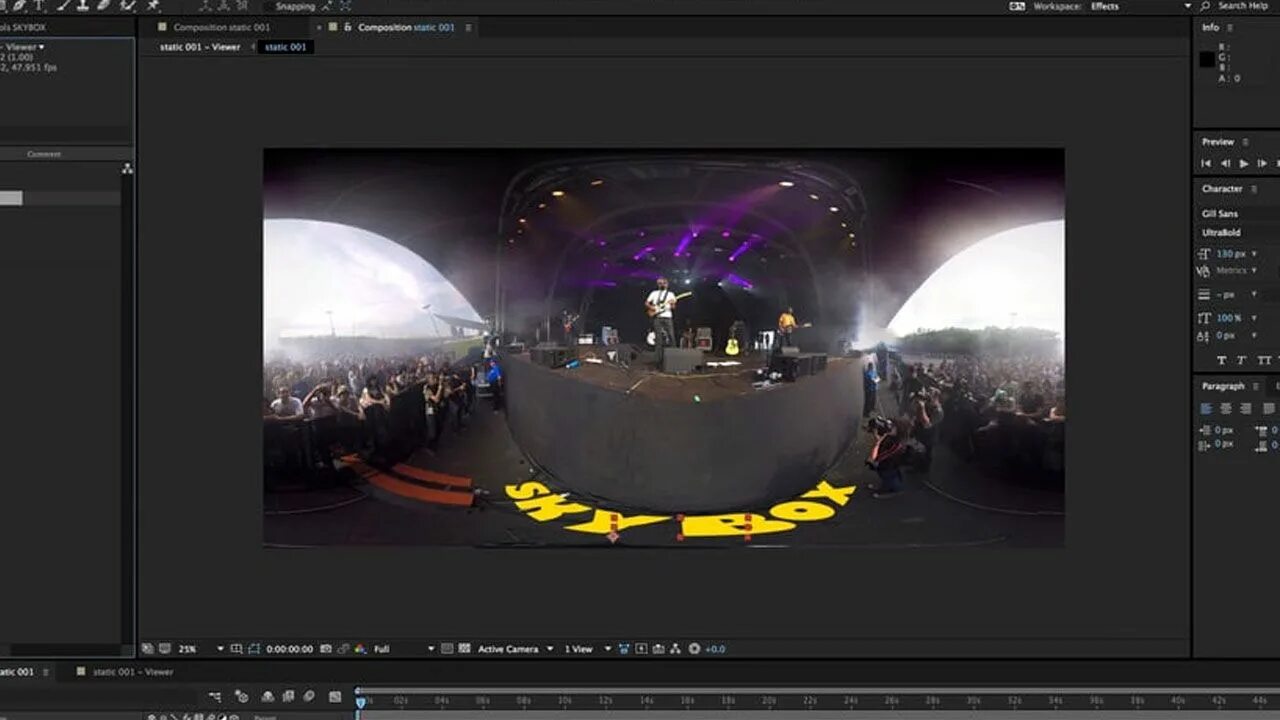Open the 1 View layout dropdown

[x=587, y=649]
